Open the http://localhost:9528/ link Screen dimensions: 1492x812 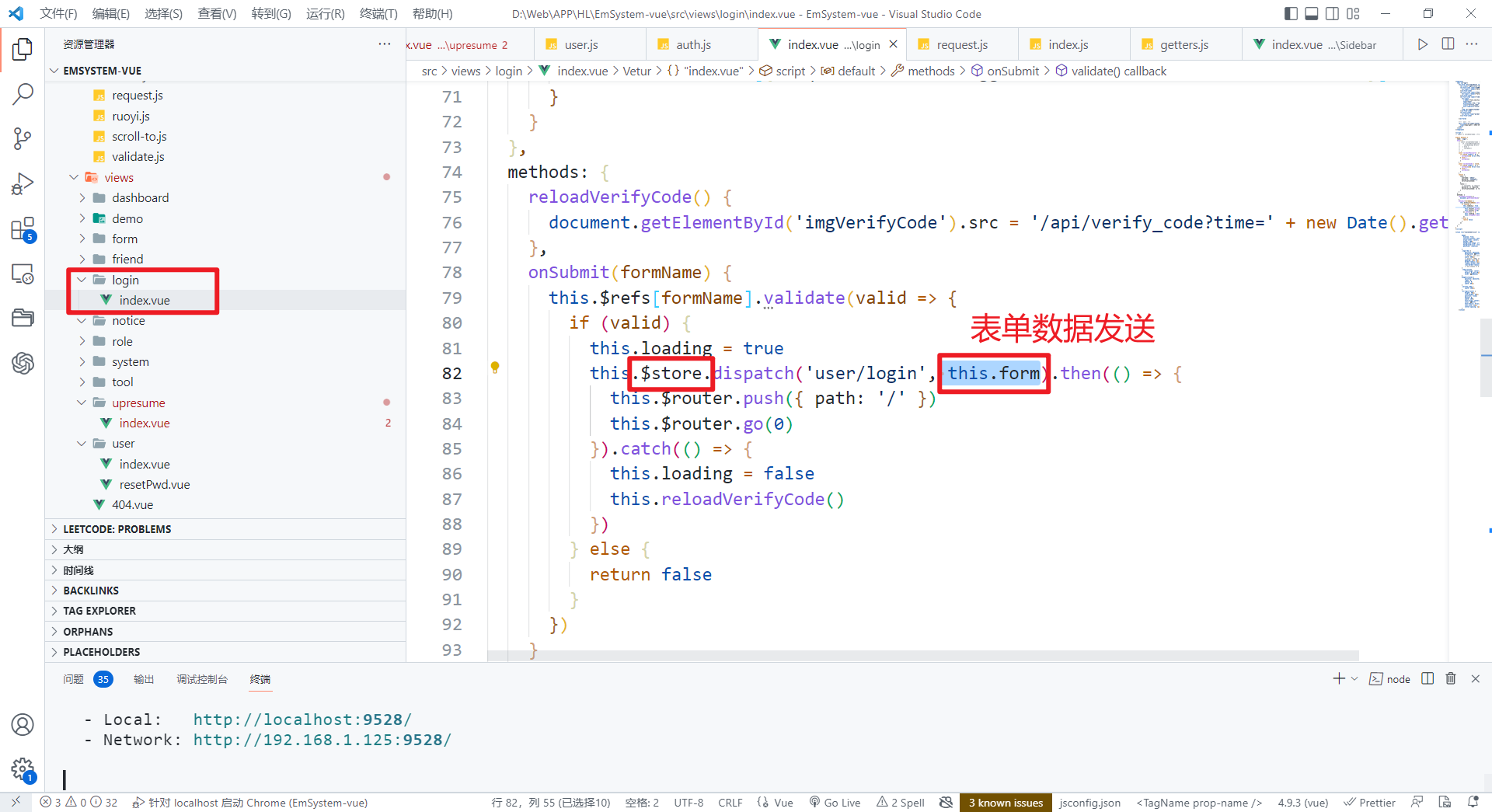[302, 720]
